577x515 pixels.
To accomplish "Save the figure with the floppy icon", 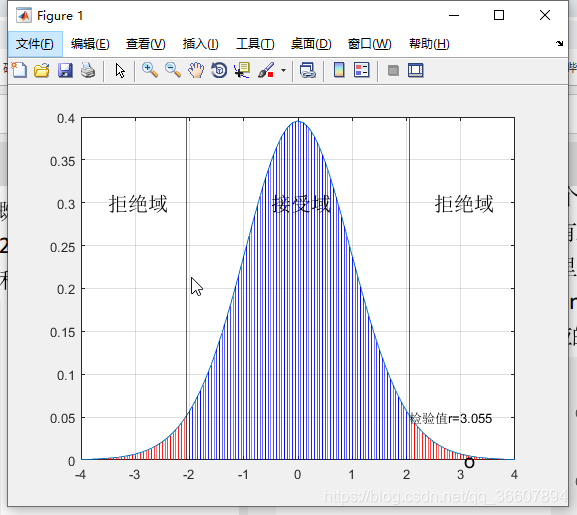I will pyautogui.click(x=65, y=70).
